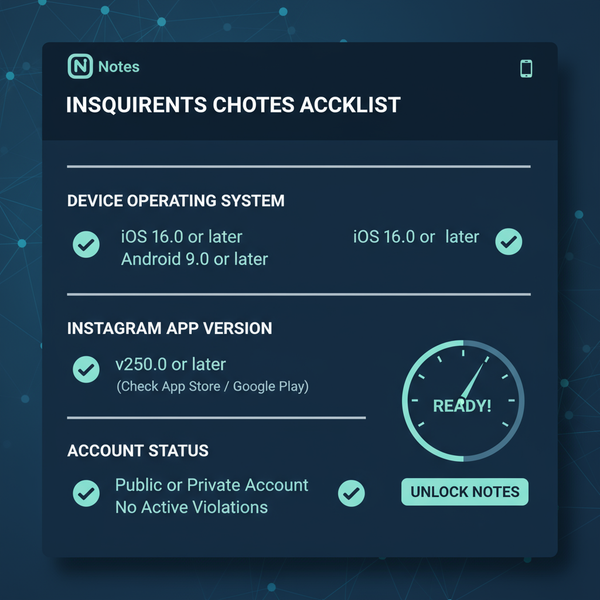
Task: Click the READY! gauge center
Action: [462, 406]
